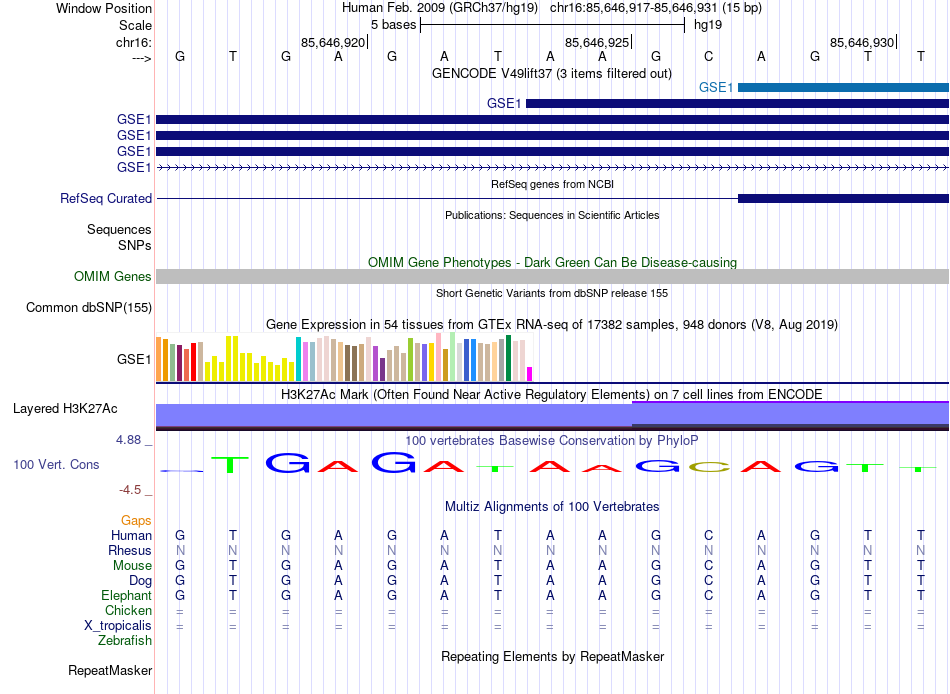Click the 4.88 PhyloP upper value
950x694 pixels.
tap(128, 440)
